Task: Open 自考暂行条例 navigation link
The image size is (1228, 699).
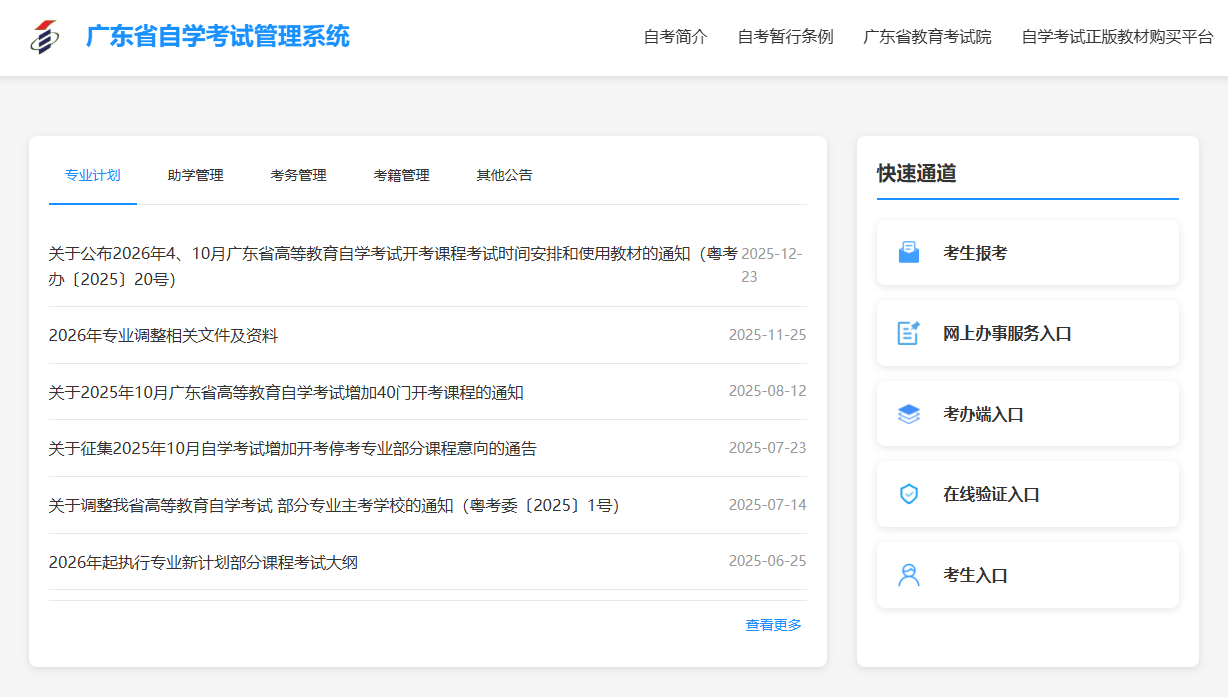Action: pos(785,37)
